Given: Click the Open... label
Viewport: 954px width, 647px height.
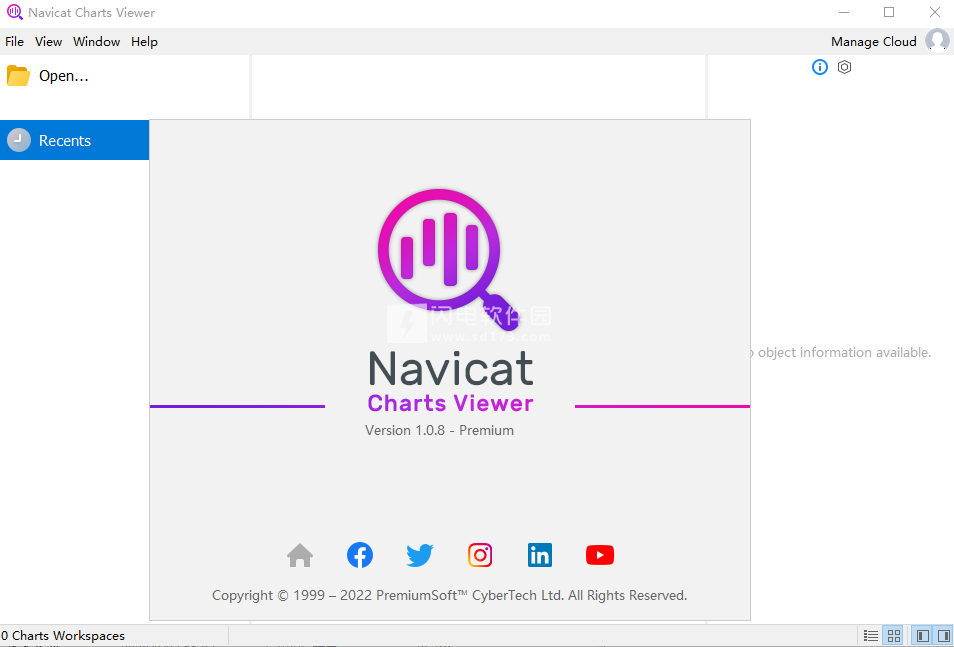Looking at the screenshot, I should (64, 76).
